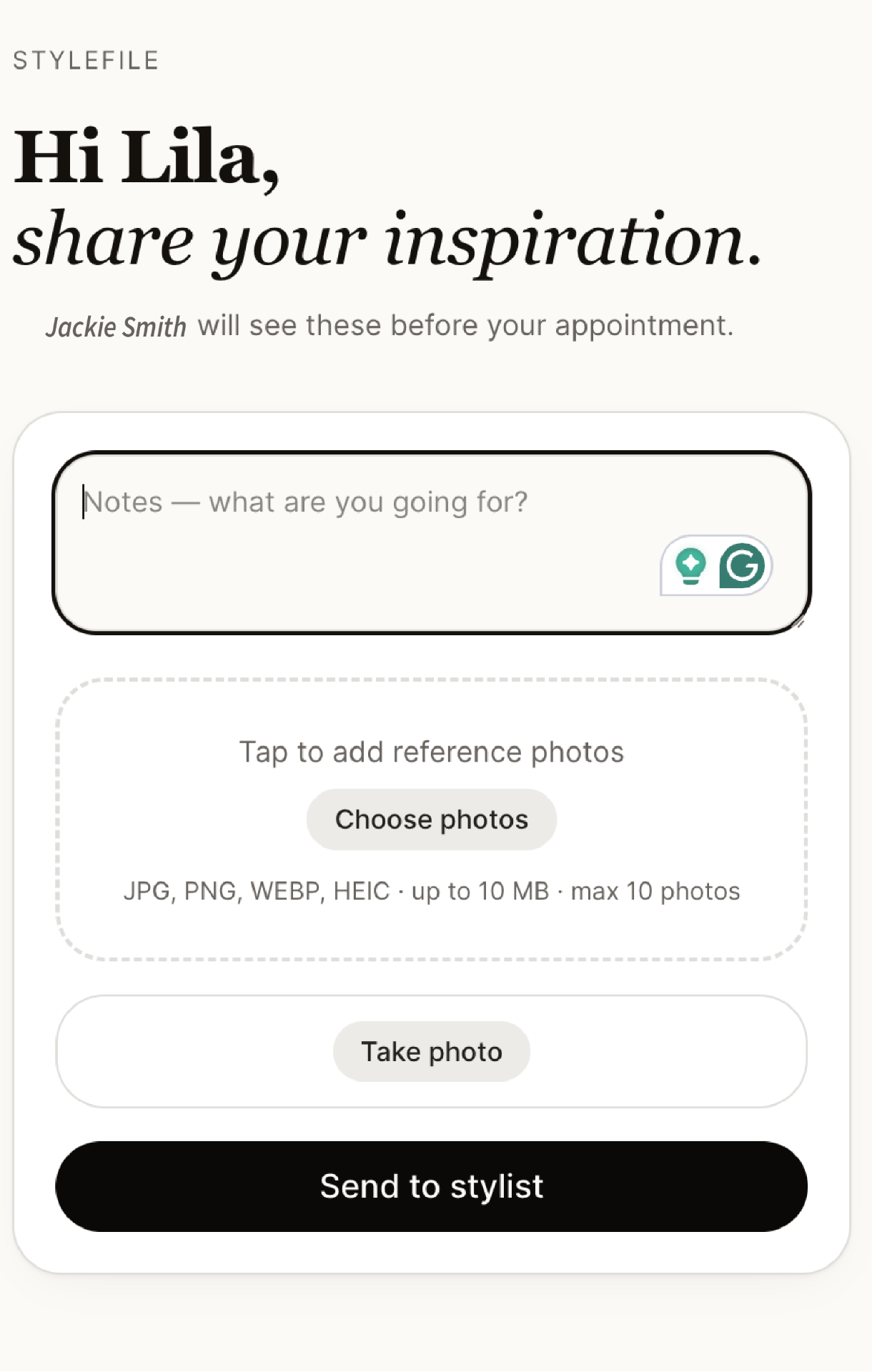Click the 'share your inspiration.' italic heading

coord(387,240)
